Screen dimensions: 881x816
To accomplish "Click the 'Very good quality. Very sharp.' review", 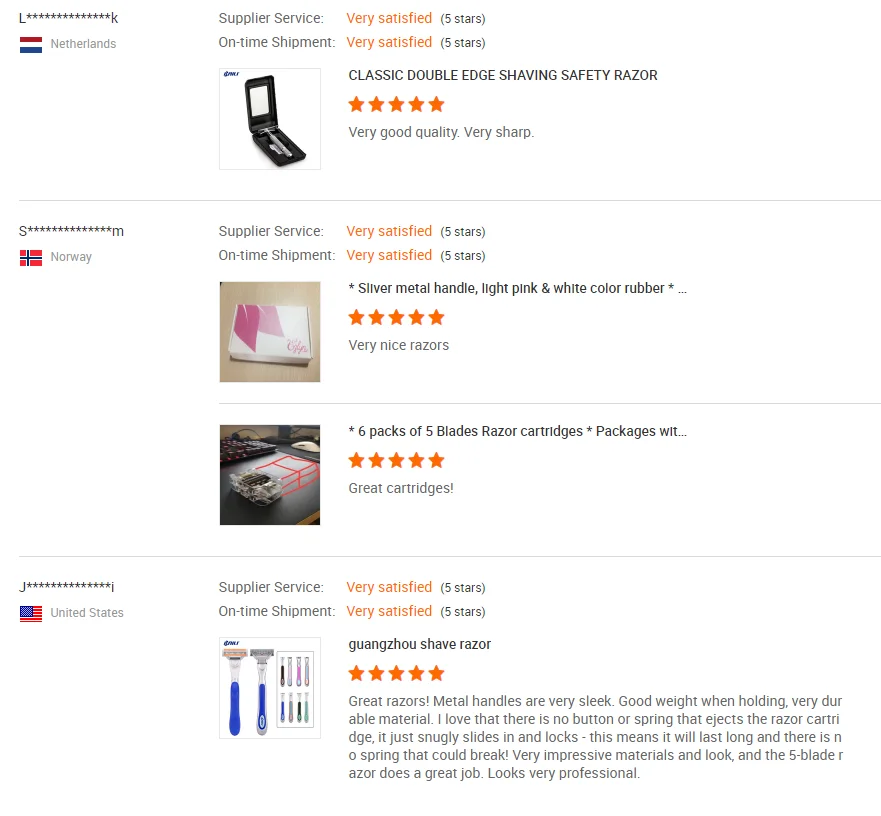I will pyautogui.click(x=441, y=132).
